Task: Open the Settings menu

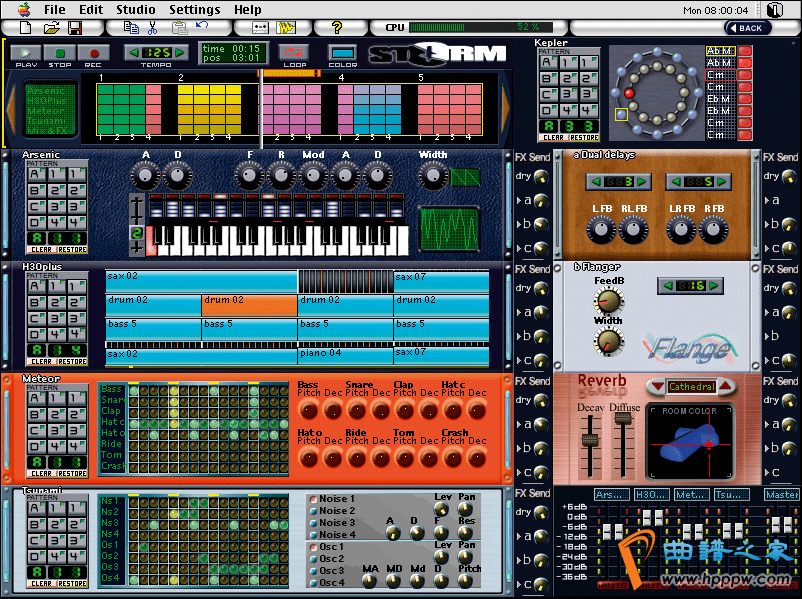Action: point(194,9)
